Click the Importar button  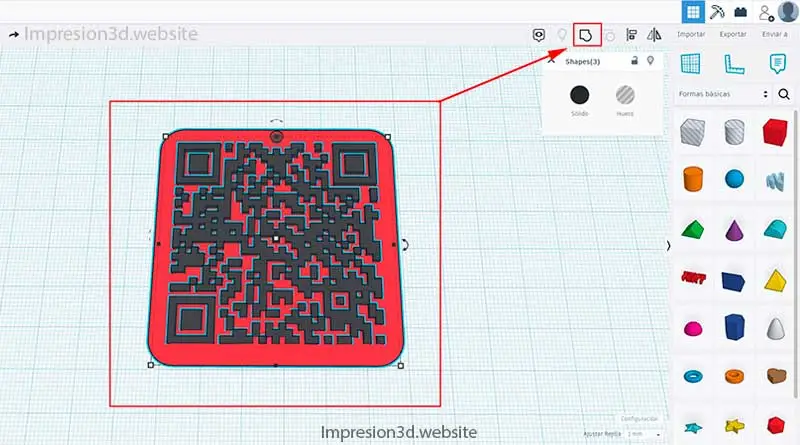[691, 34]
